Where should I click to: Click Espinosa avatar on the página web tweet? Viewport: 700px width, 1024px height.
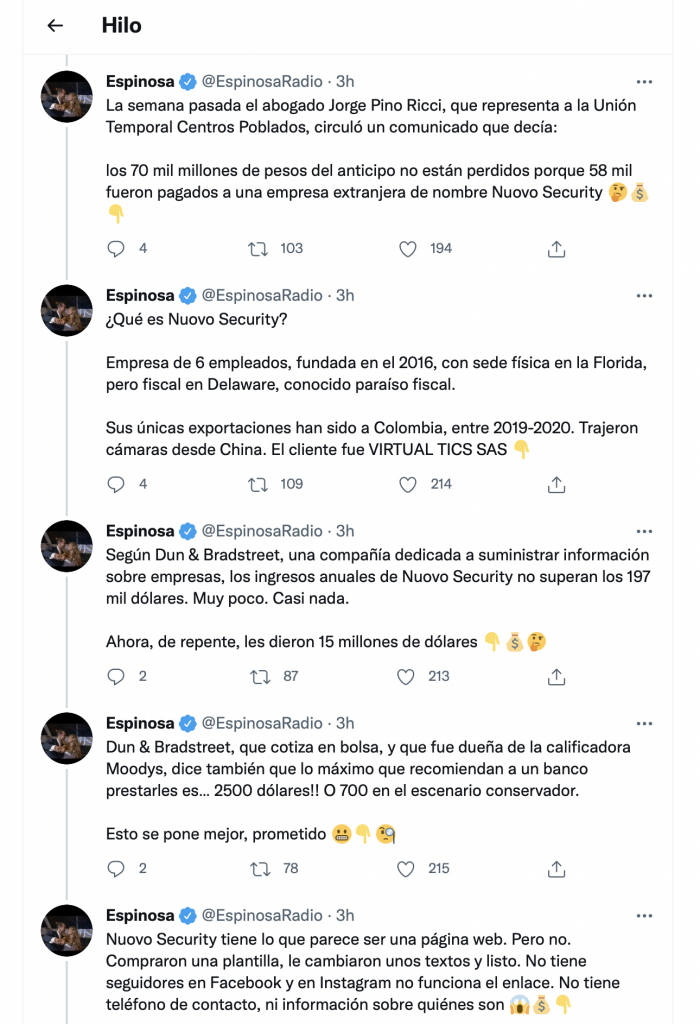click(x=67, y=932)
